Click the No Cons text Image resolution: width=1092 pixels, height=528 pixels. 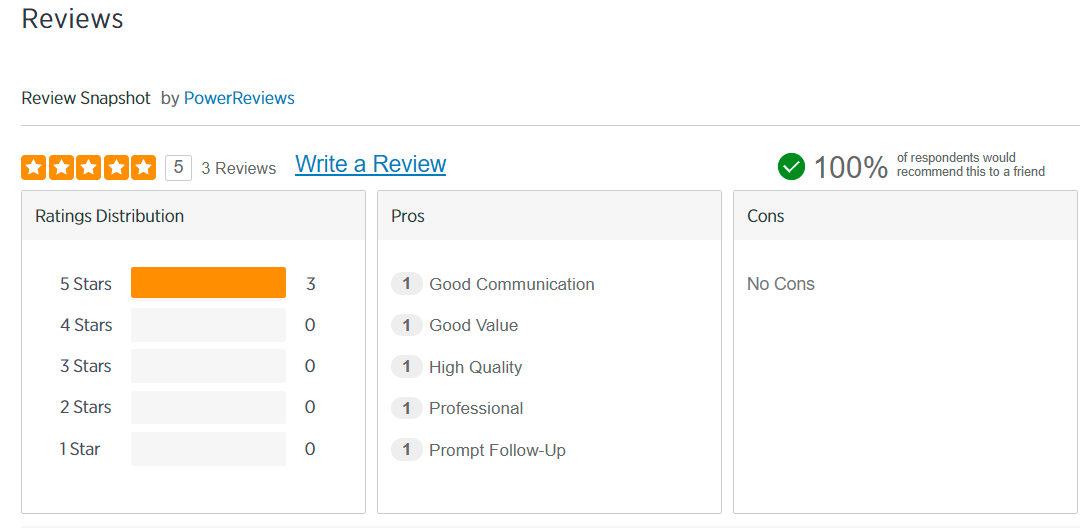point(780,284)
